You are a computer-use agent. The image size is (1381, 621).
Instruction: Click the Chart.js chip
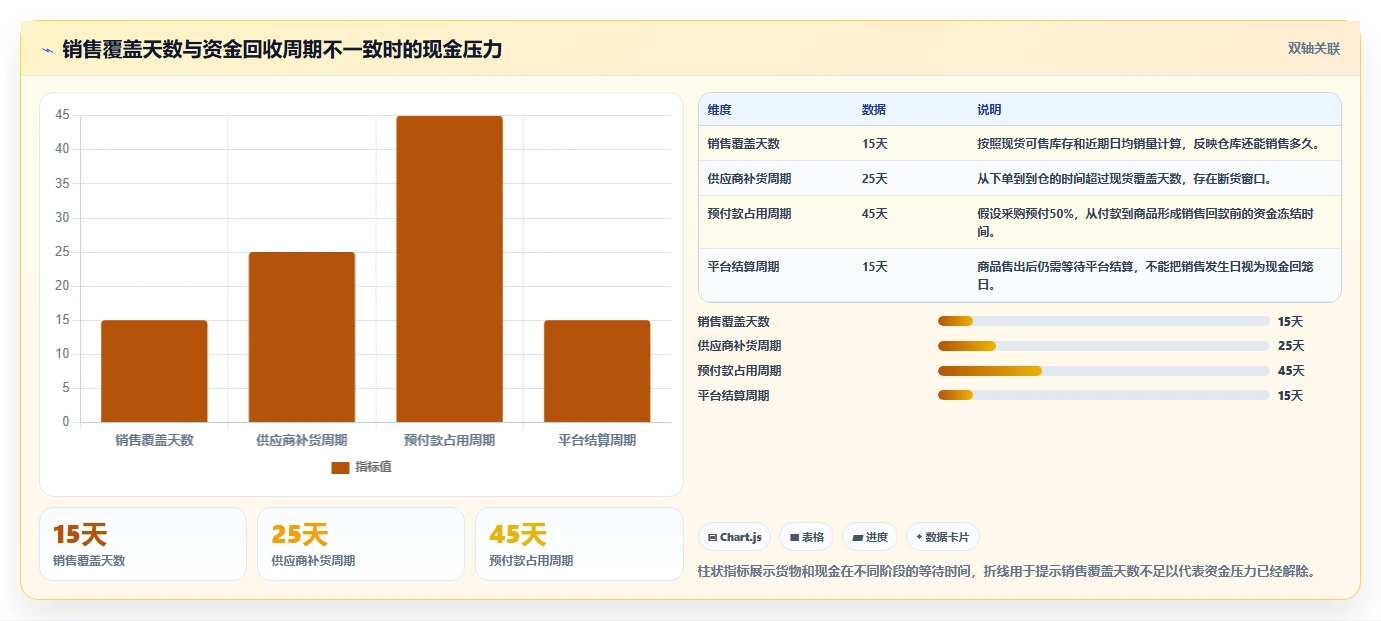click(734, 537)
